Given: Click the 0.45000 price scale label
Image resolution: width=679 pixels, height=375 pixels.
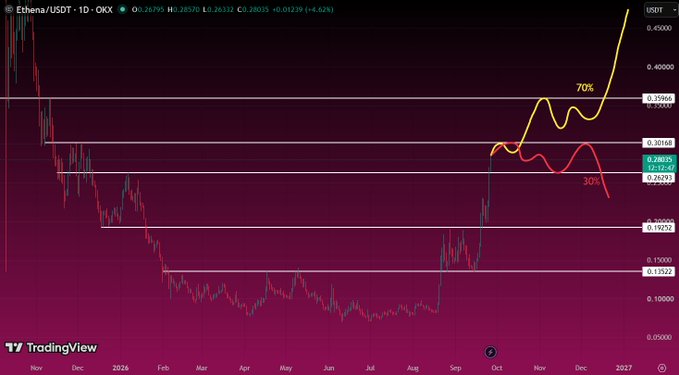Looking at the screenshot, I should click(660, 28).
